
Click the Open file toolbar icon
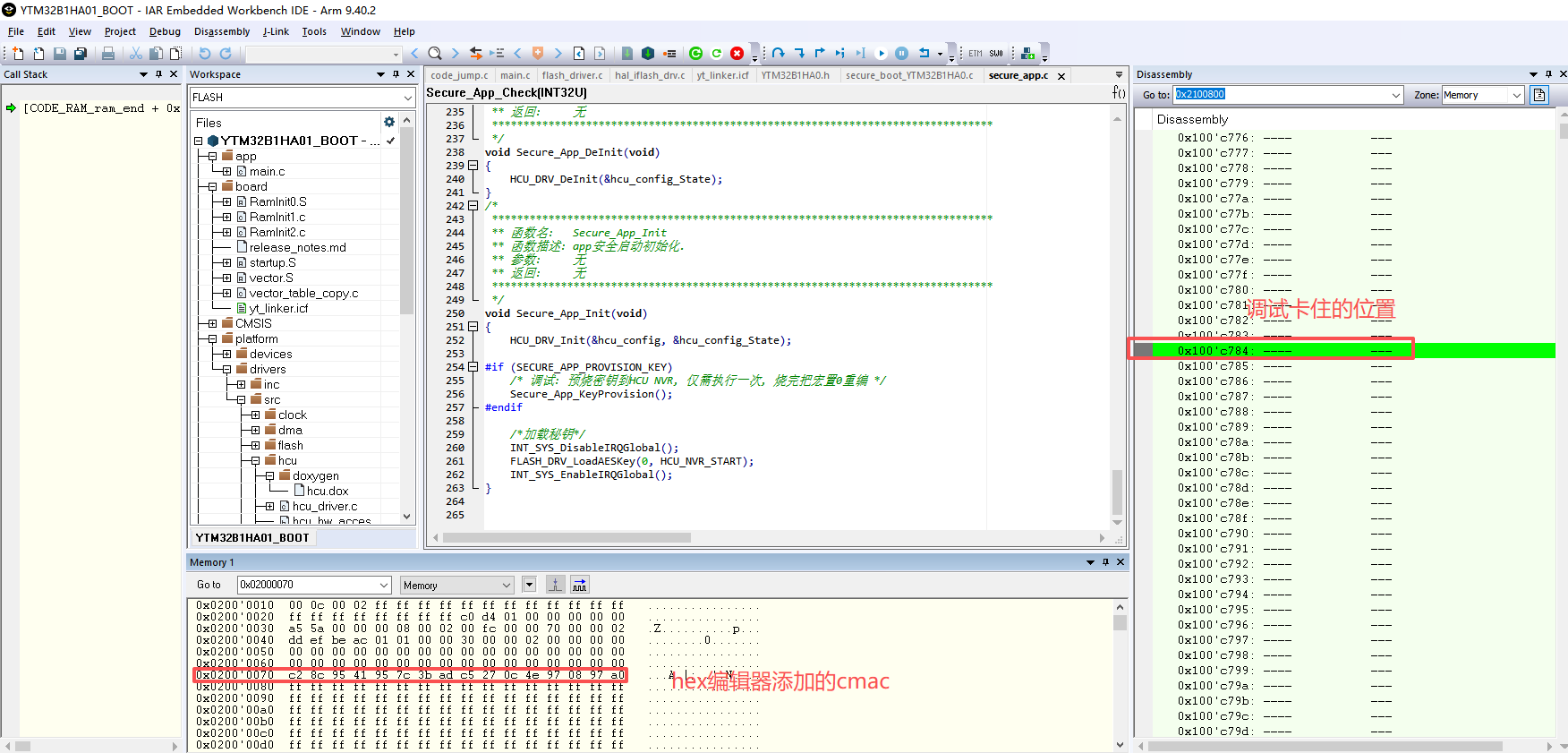click(38, 54)
